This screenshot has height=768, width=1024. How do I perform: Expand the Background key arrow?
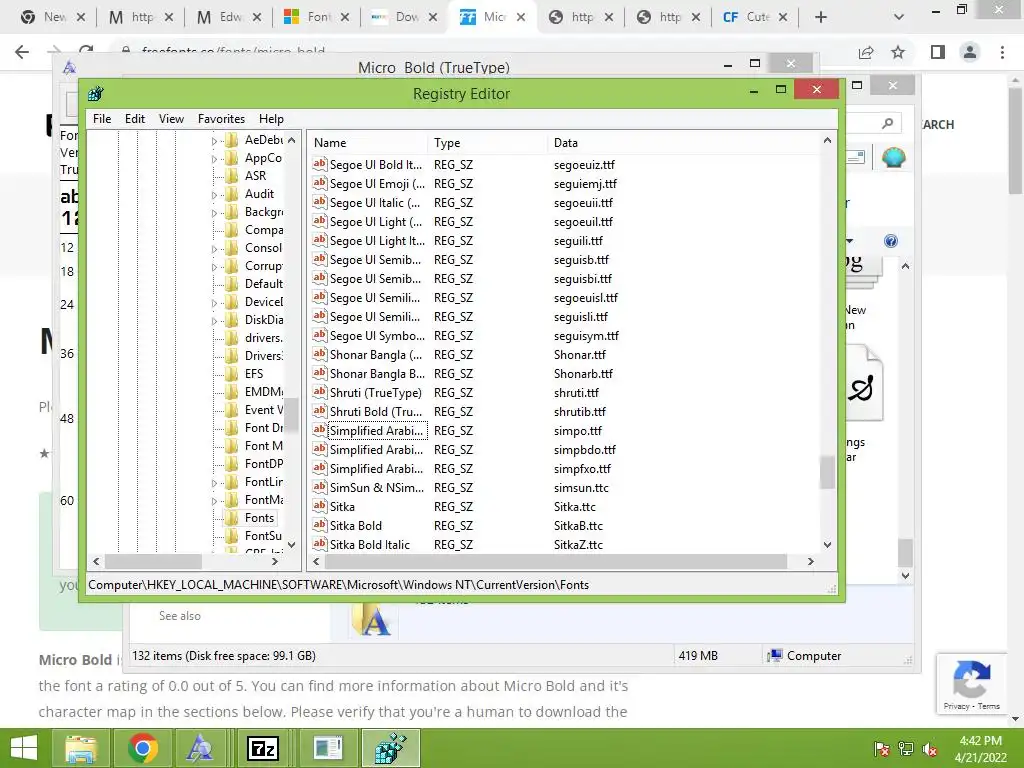pyautogui.click(x=214, y=213)
